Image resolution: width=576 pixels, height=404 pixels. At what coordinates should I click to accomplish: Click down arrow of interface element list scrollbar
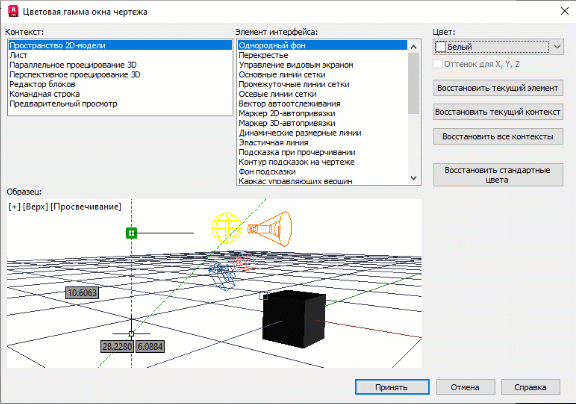pos(414,178)
